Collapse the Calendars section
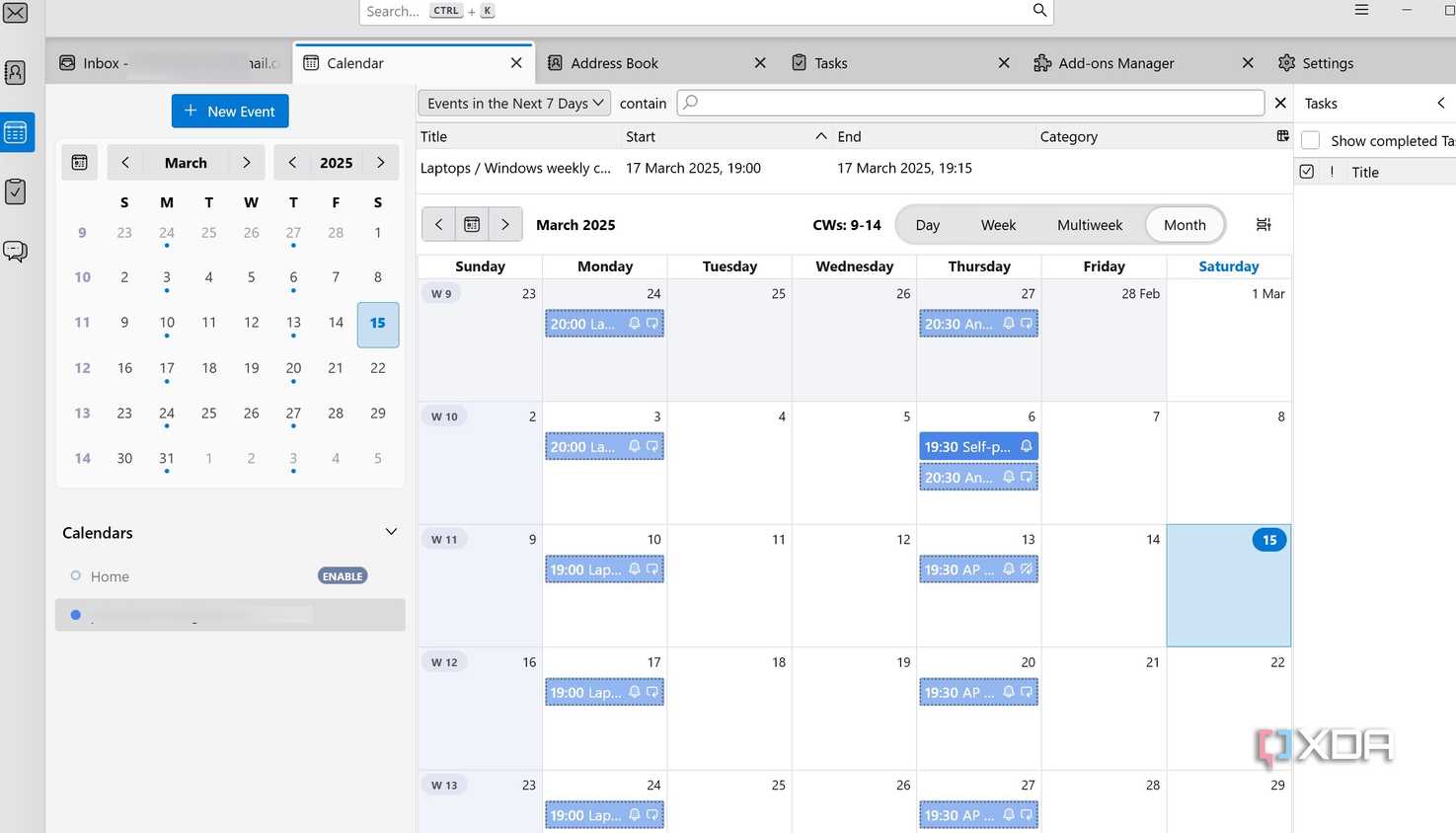Image resolution: width=1456 pixels, height=833 pixels. point(391,532)
